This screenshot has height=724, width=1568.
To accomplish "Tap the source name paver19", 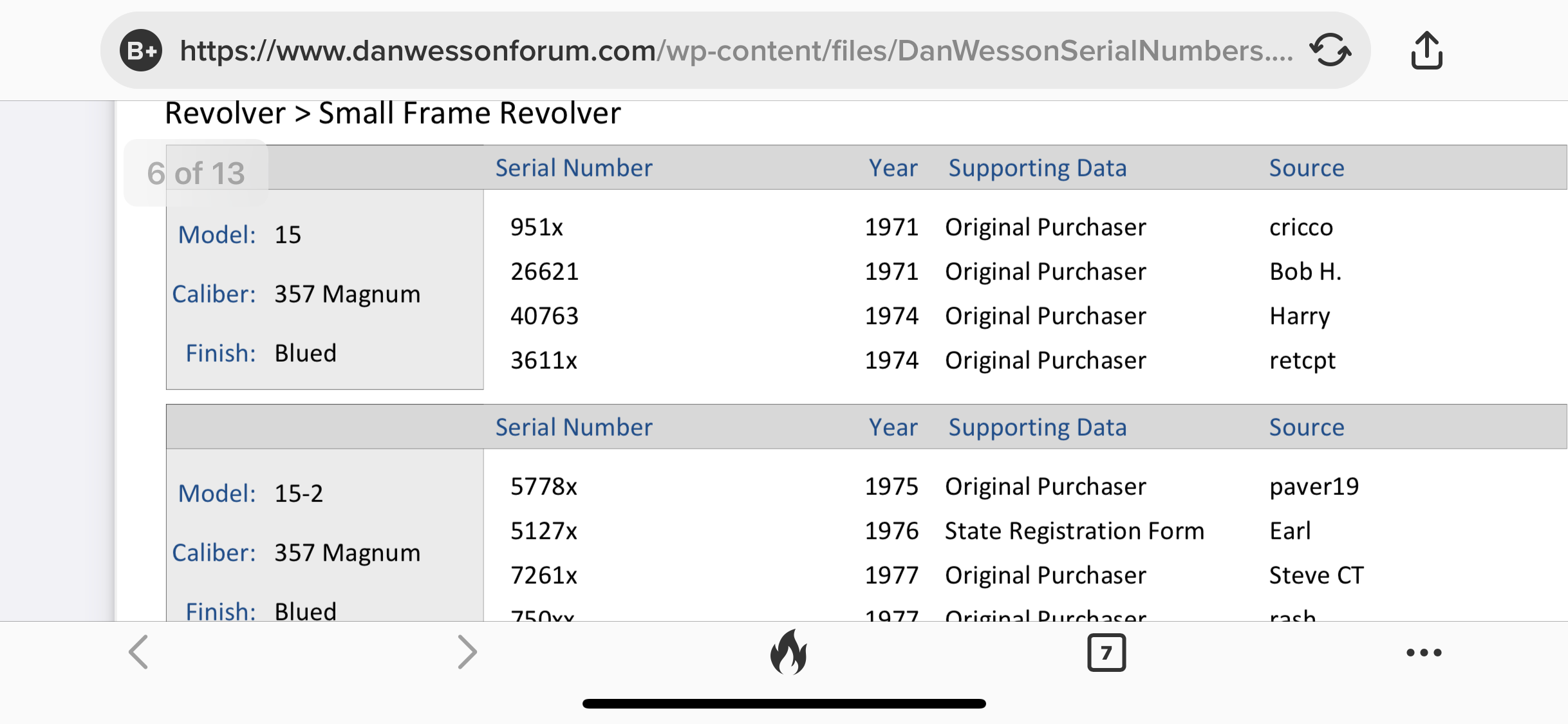I will [1314, 487].
